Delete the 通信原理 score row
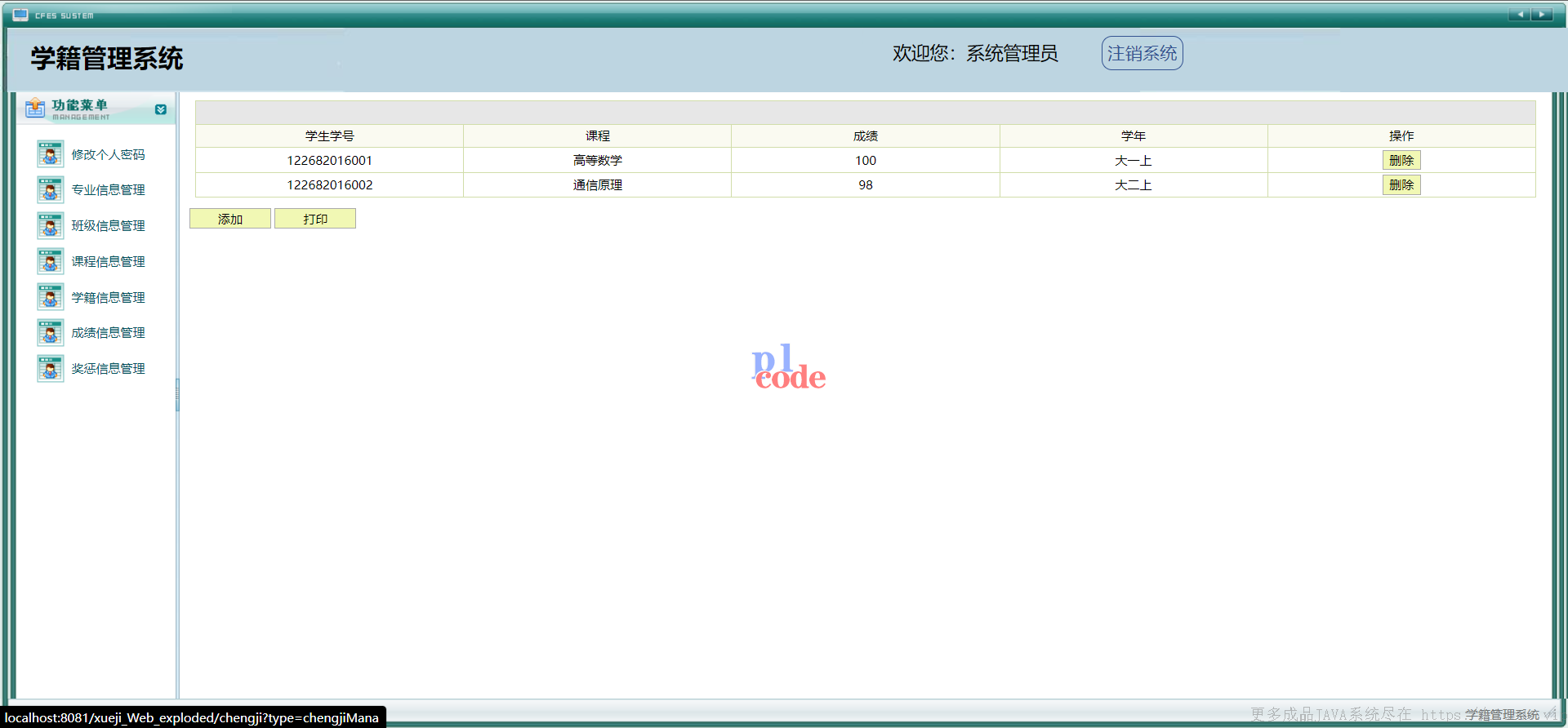Screen dimensions: 1568x728 point(1401,184)
